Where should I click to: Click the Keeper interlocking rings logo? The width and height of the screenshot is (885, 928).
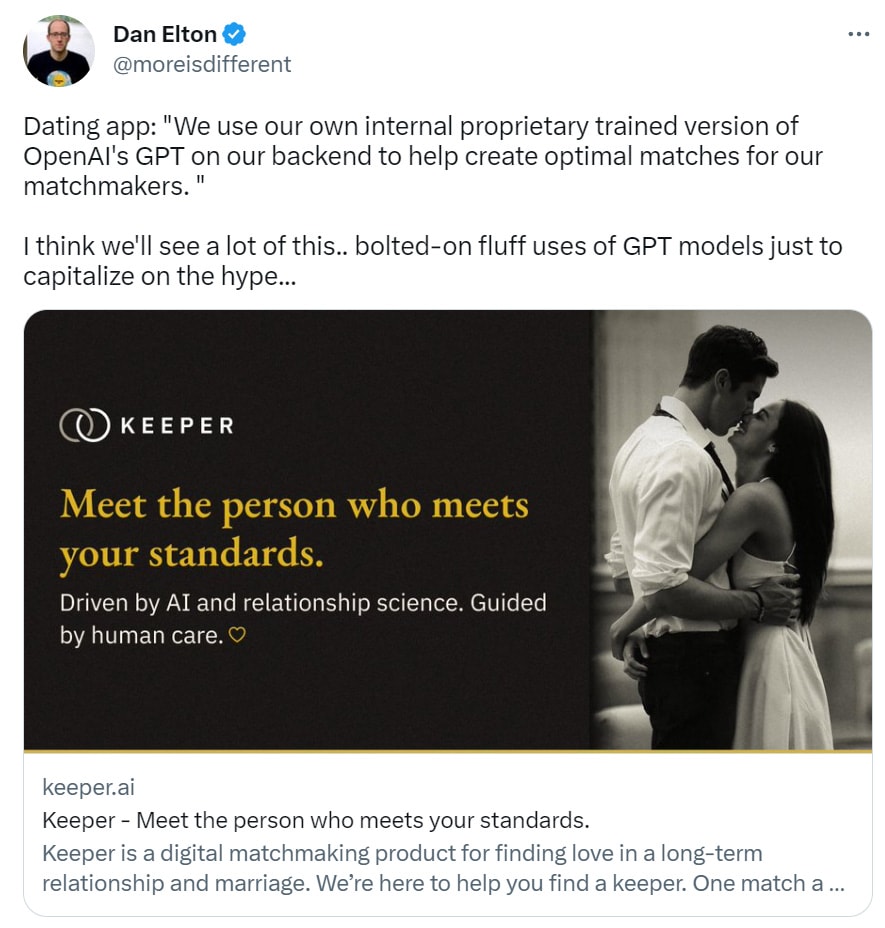[x=84, y=425]
